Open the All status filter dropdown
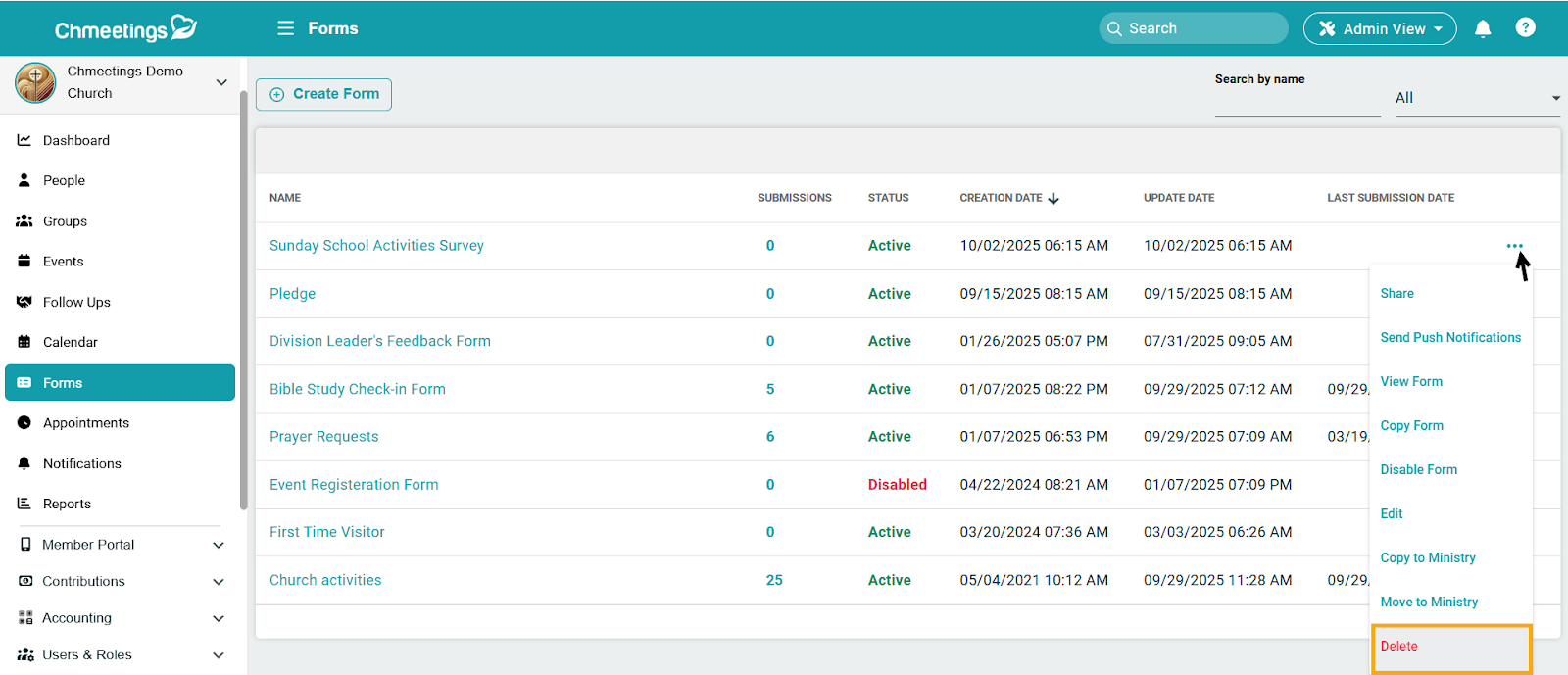 click(1477, 98)
